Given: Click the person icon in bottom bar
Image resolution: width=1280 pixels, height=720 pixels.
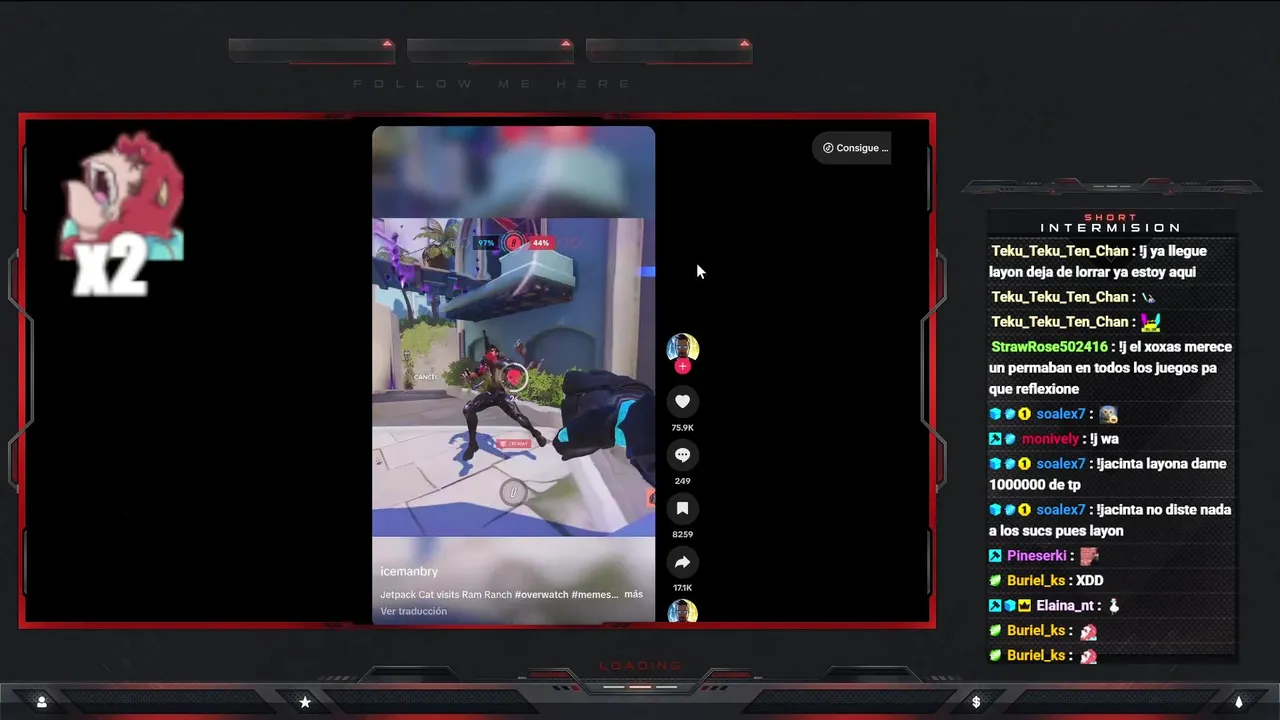Looking at the screenshot, I should (x=42, y=702).
